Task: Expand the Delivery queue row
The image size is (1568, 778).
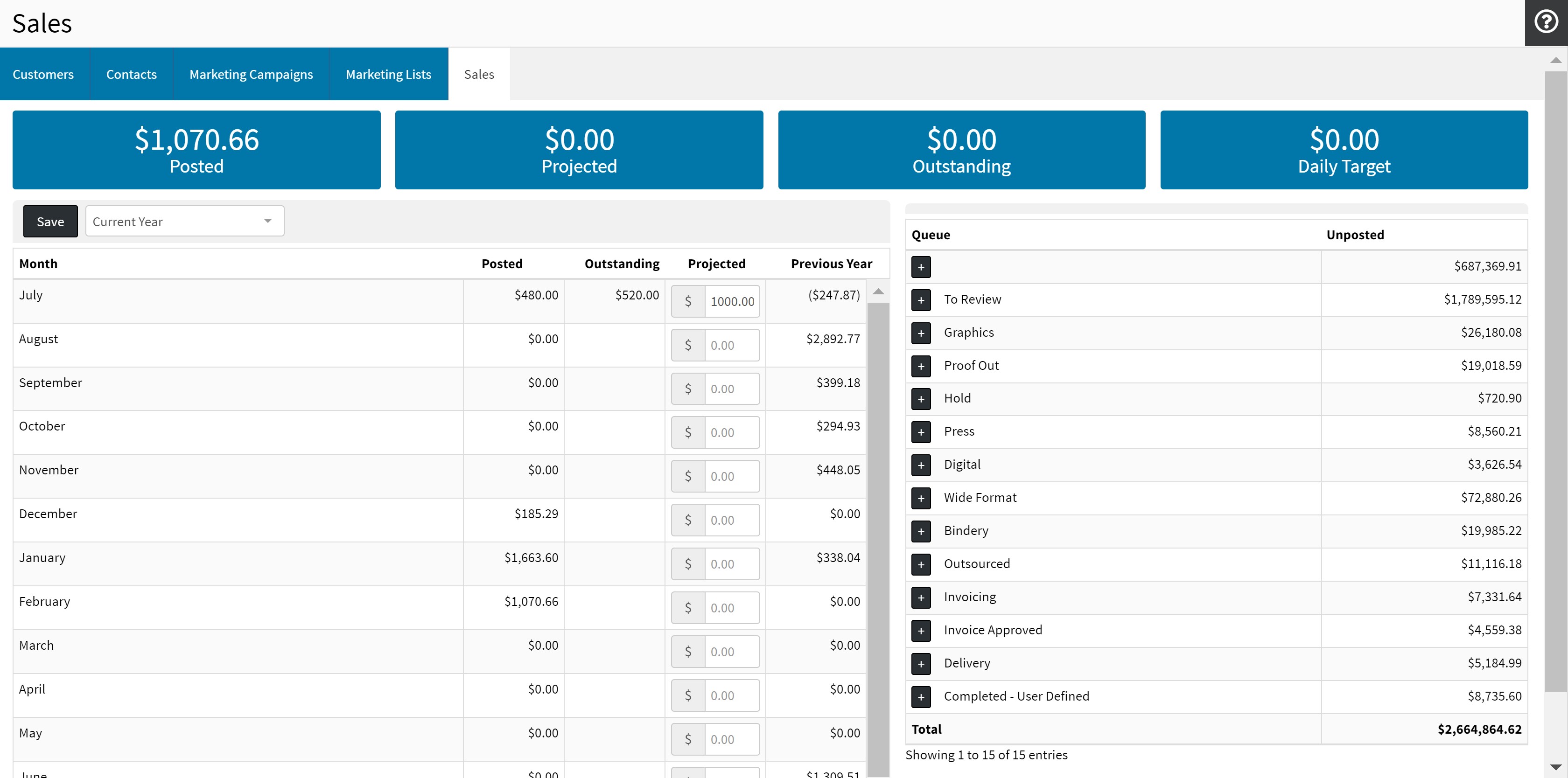Action: pyautogui.click(x=921, y=664)
